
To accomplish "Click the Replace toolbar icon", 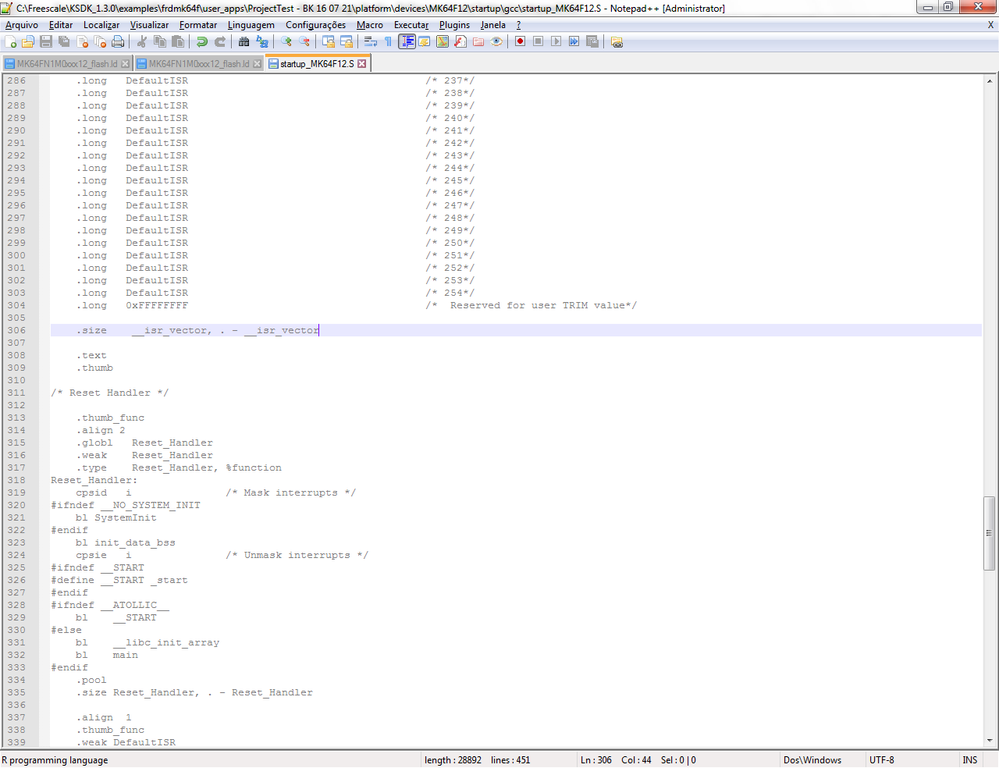I will click(x=262, y=42).
